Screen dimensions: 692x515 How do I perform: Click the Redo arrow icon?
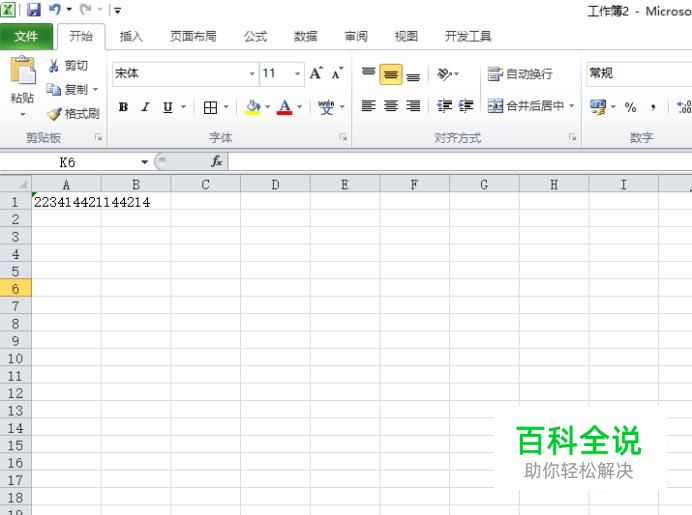86,9
